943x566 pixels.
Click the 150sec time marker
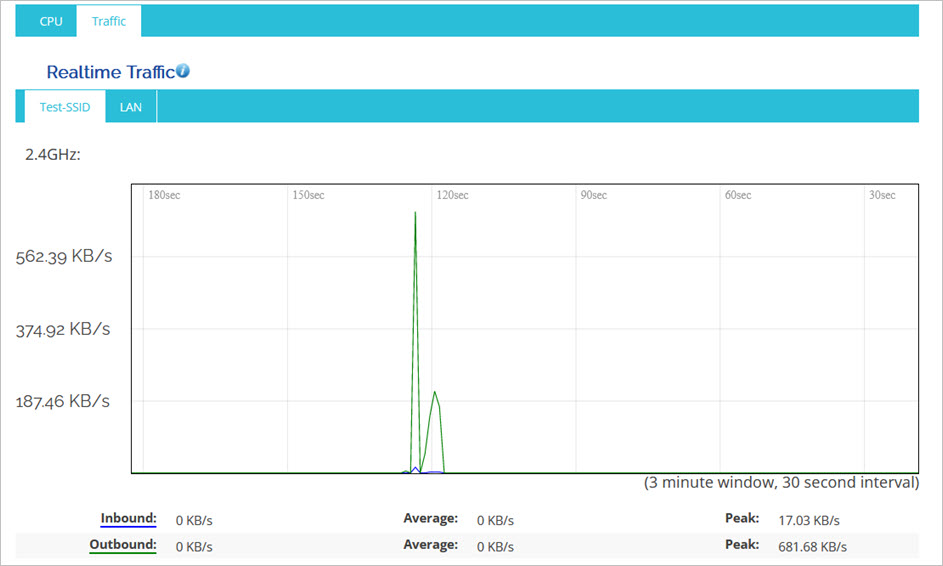click(309, 195)
